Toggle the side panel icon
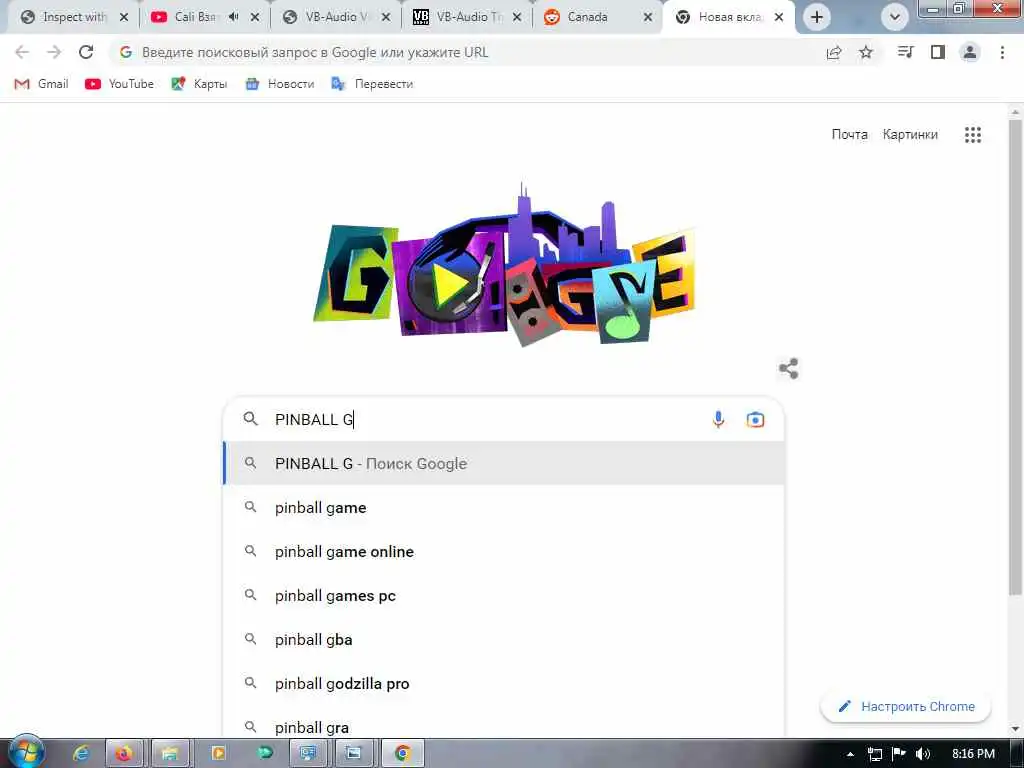1024x768 pixels. click(x=938, y=52)
